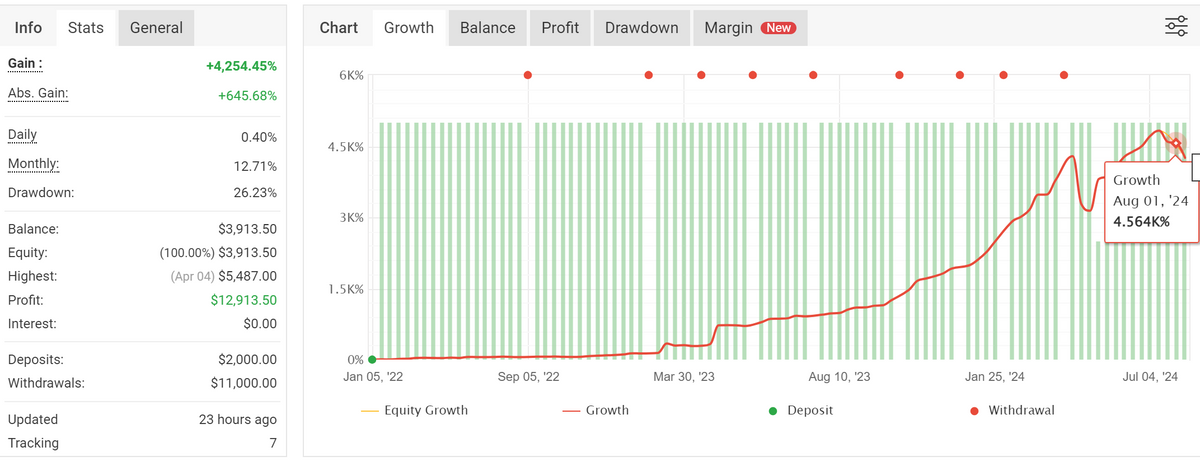Image resolution: width=1200 pixels, height=475 pixels.
Task: Open the Info tab
Action: 28,28
